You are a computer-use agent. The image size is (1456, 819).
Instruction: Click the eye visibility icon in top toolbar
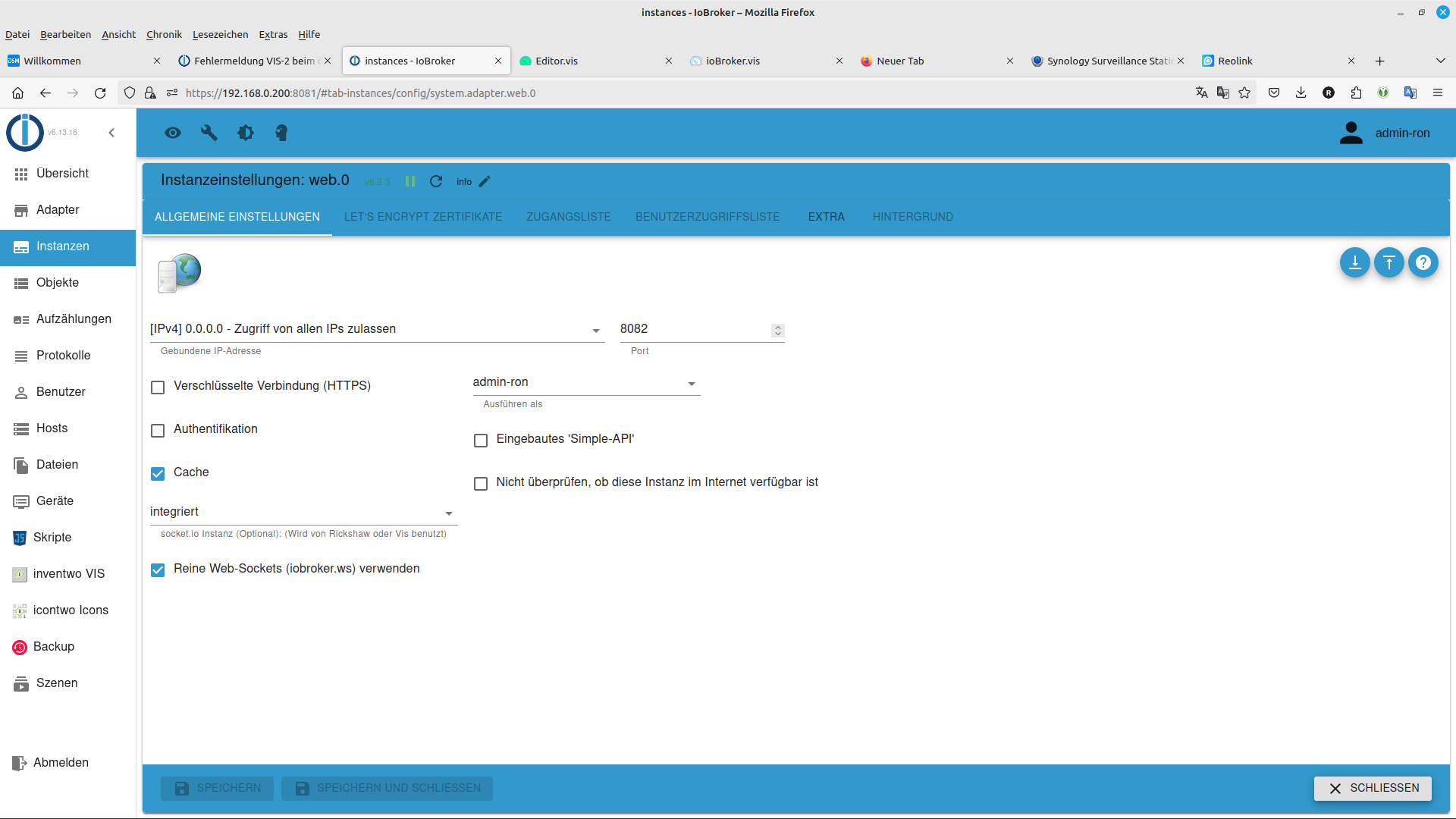173,133
